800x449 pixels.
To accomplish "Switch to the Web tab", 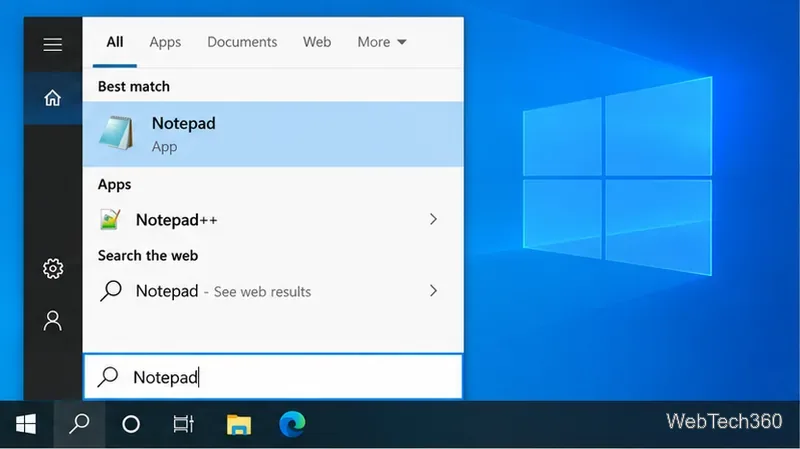I will point(317,42).
